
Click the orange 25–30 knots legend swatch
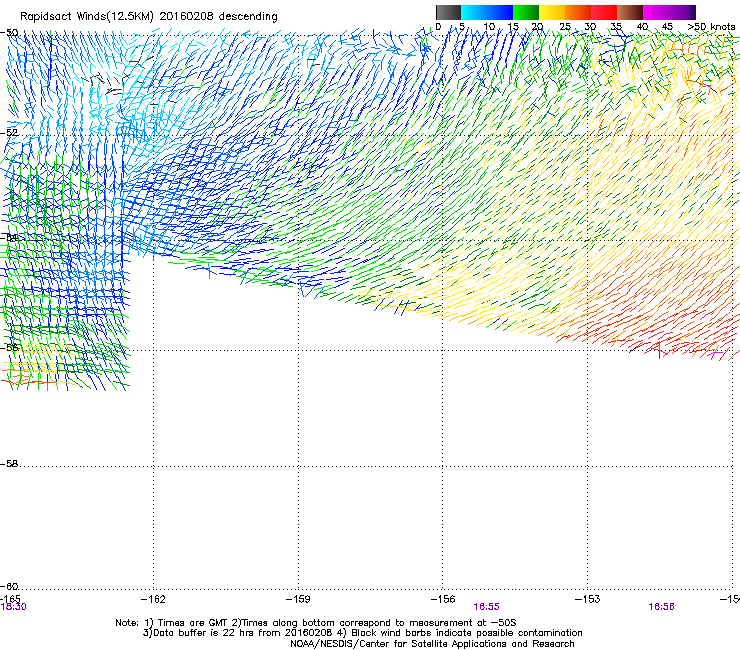click(578, 12)
